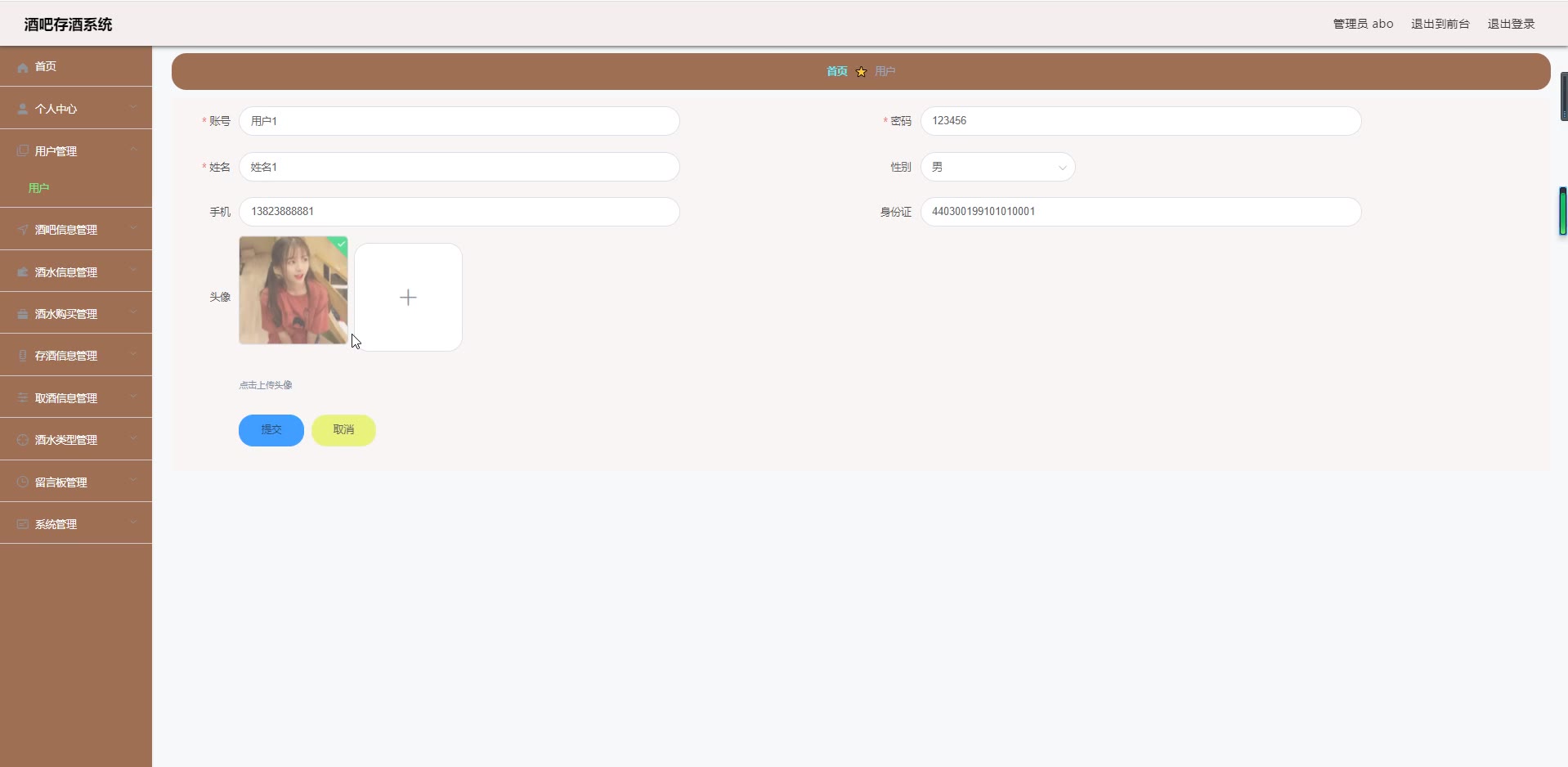Click the home icon beside 首页 in sidebar
Image resolution: width=1568 pixels, height=767 pixels.
(x=23, y=67)
